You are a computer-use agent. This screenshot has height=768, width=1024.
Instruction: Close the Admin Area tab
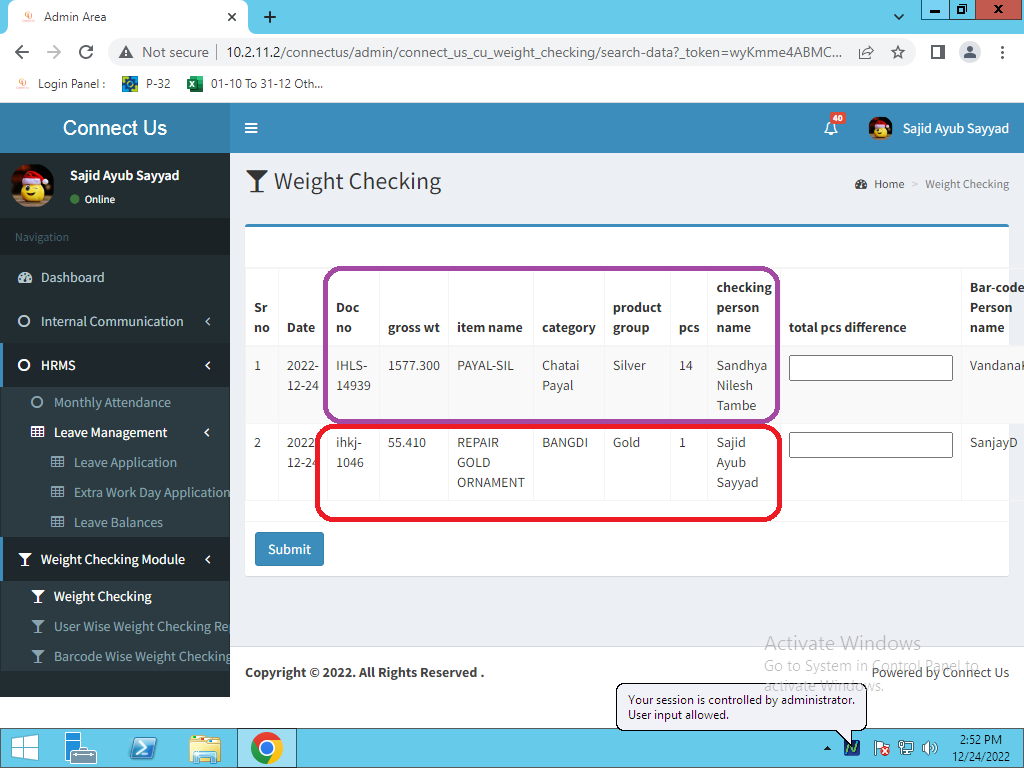click(232, 17)
